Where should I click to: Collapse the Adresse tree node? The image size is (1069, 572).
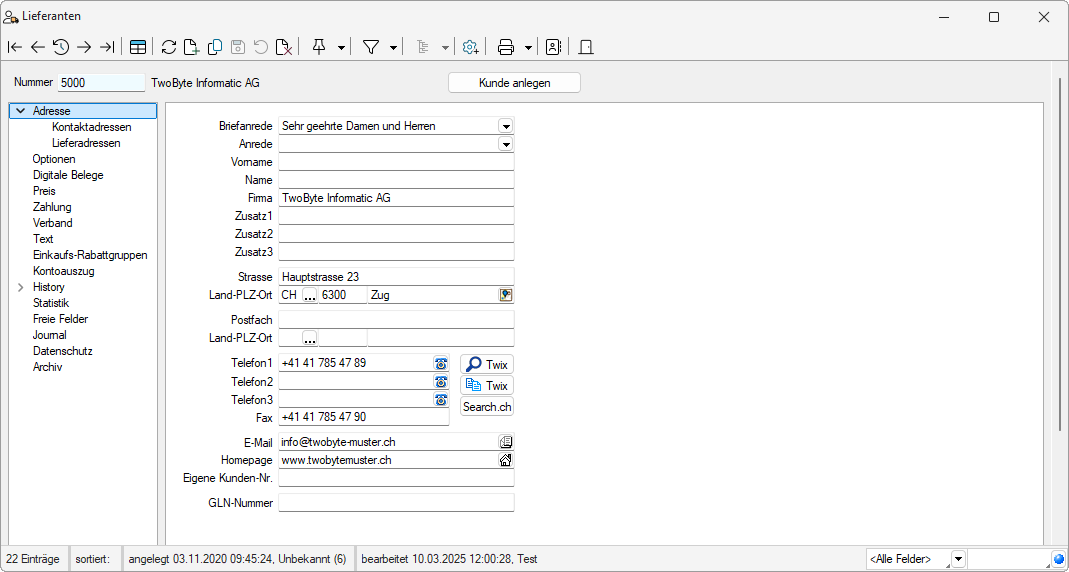coord(21,110)
